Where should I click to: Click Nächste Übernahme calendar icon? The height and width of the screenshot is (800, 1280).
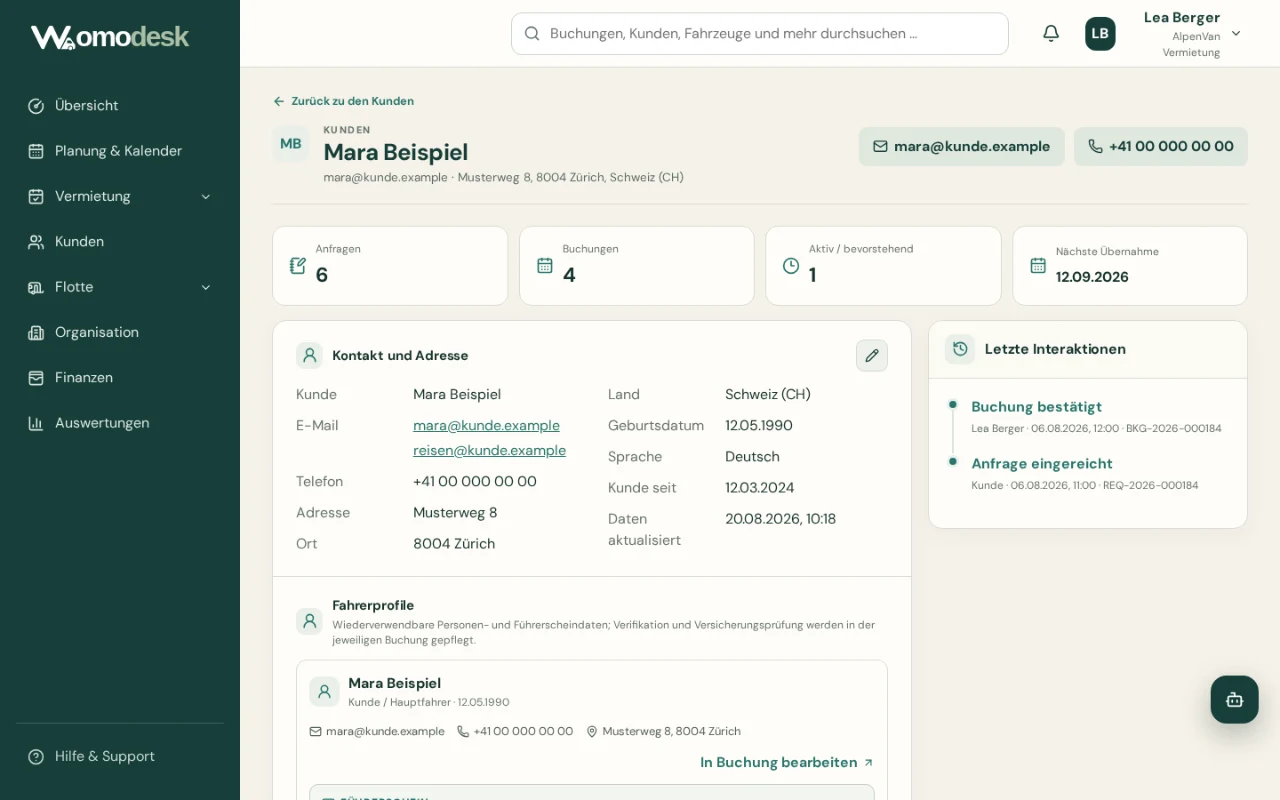point(1038,266)
